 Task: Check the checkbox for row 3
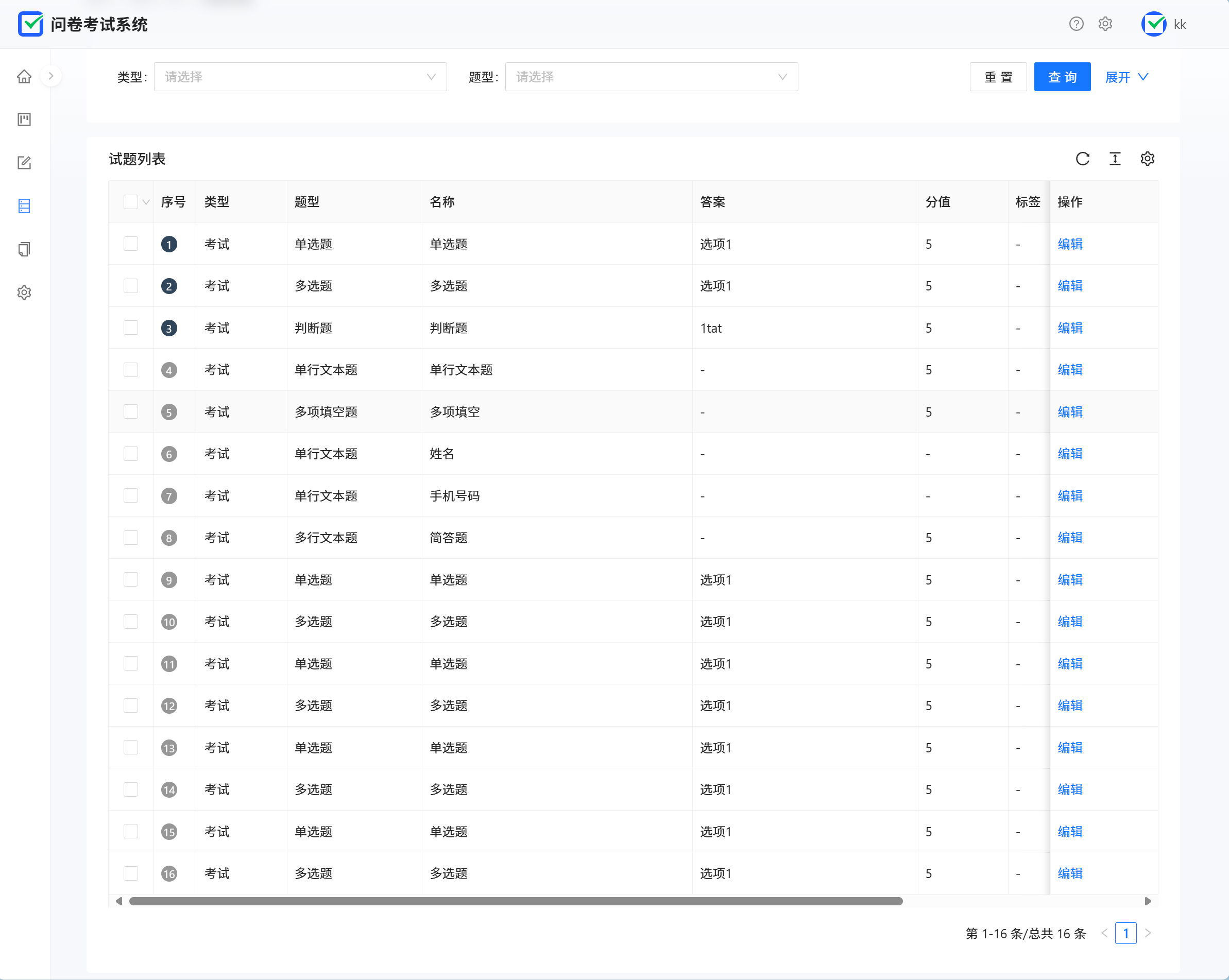click(x=130, y=328)
